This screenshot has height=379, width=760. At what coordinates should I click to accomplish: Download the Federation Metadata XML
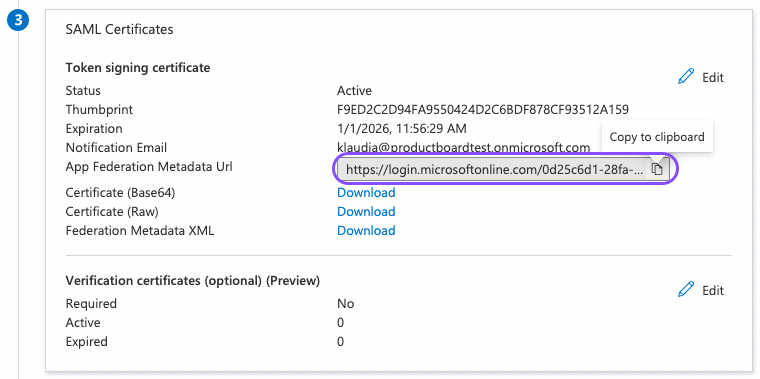coord(366,230)
